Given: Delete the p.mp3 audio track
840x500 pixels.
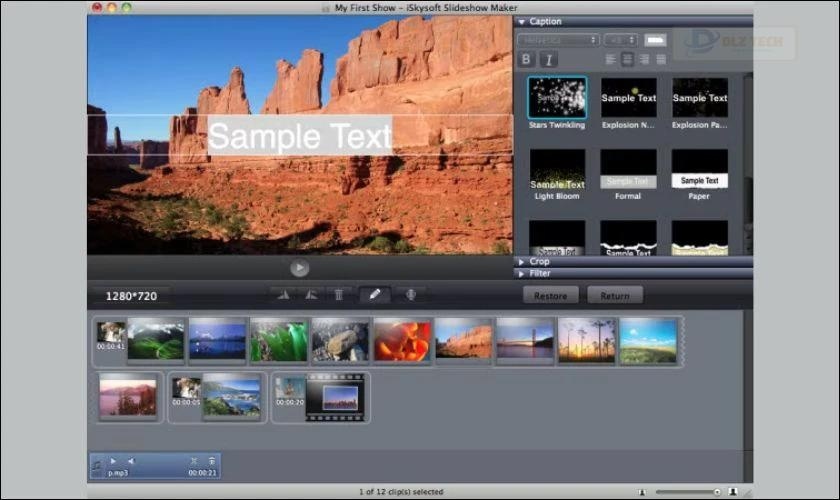Looking at the screenshot, I should pyautogui.click(x=212, y=461).
